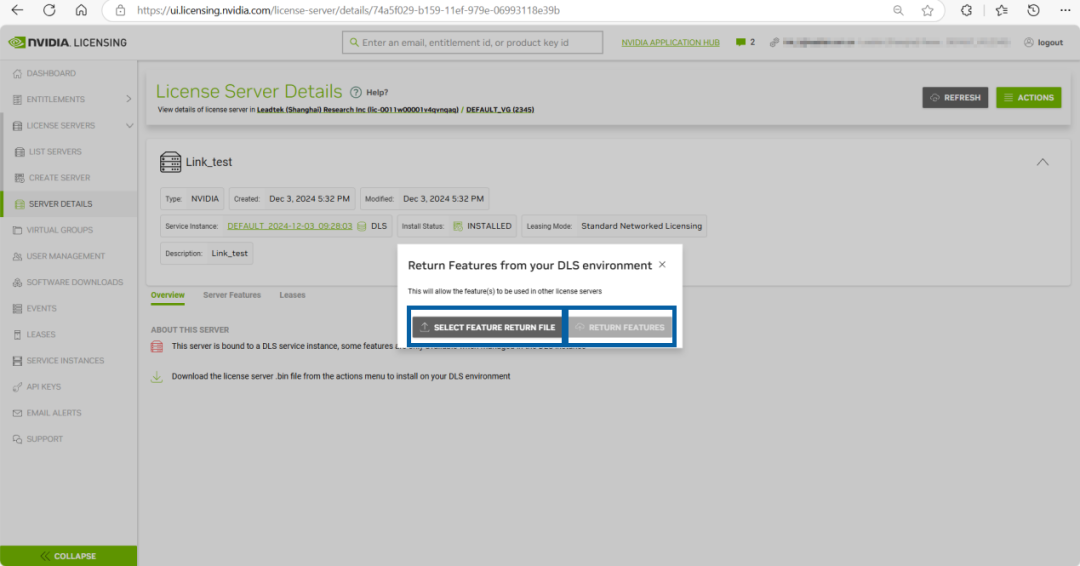Close the Return Features dialog
This screenshot has width=1080, height=566.
coord(662,264)
